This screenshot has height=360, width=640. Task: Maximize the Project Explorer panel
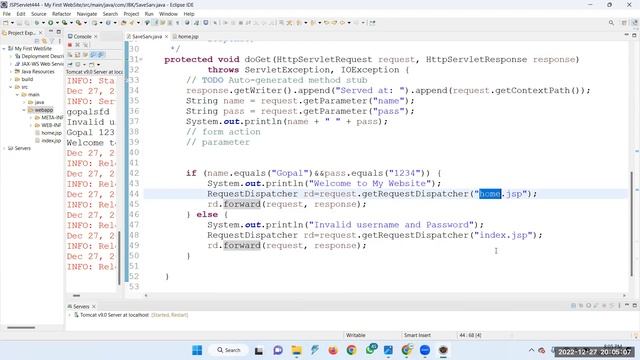pos(59,31)
